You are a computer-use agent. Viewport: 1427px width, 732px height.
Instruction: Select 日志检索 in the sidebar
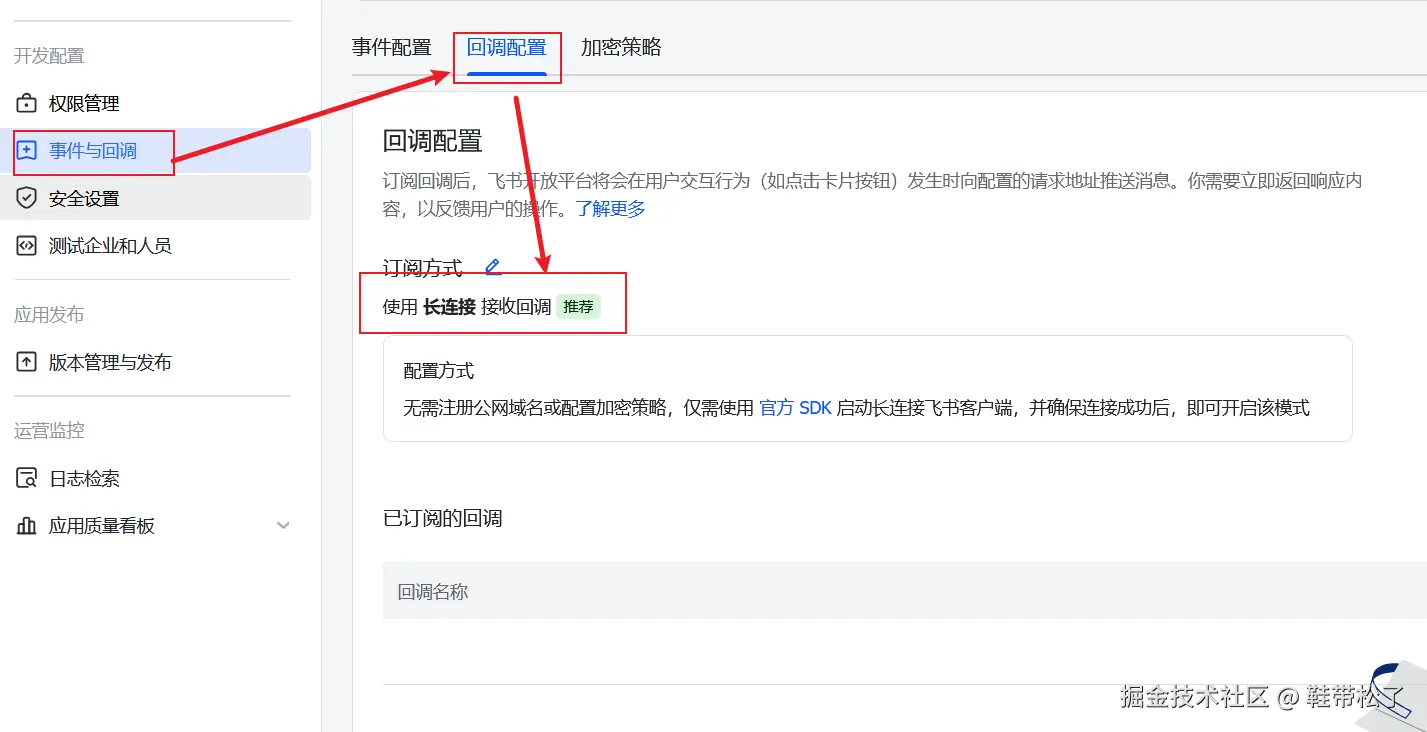tap(93, 478)
